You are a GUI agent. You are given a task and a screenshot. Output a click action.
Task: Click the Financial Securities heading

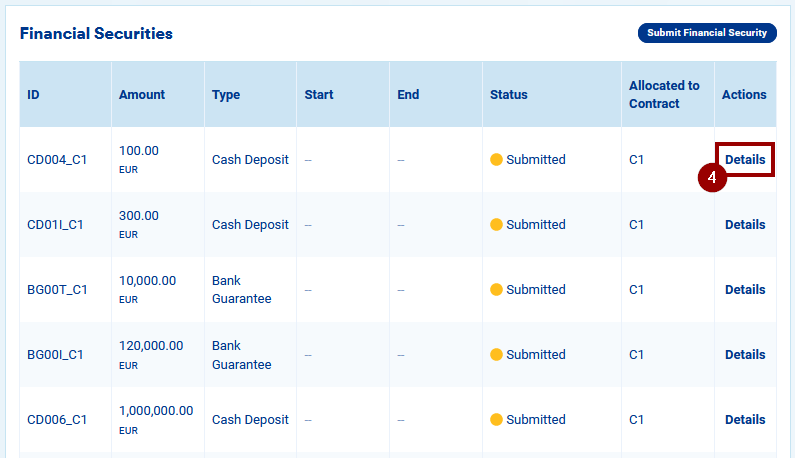pos(96,34)
